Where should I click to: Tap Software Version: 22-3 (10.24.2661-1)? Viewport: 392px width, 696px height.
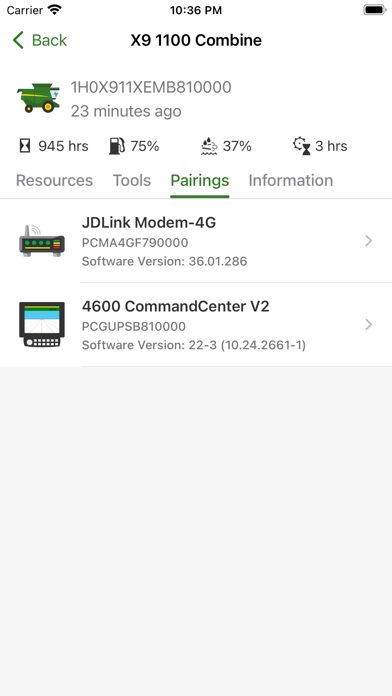pyautogui.click(x=194, y=345)
